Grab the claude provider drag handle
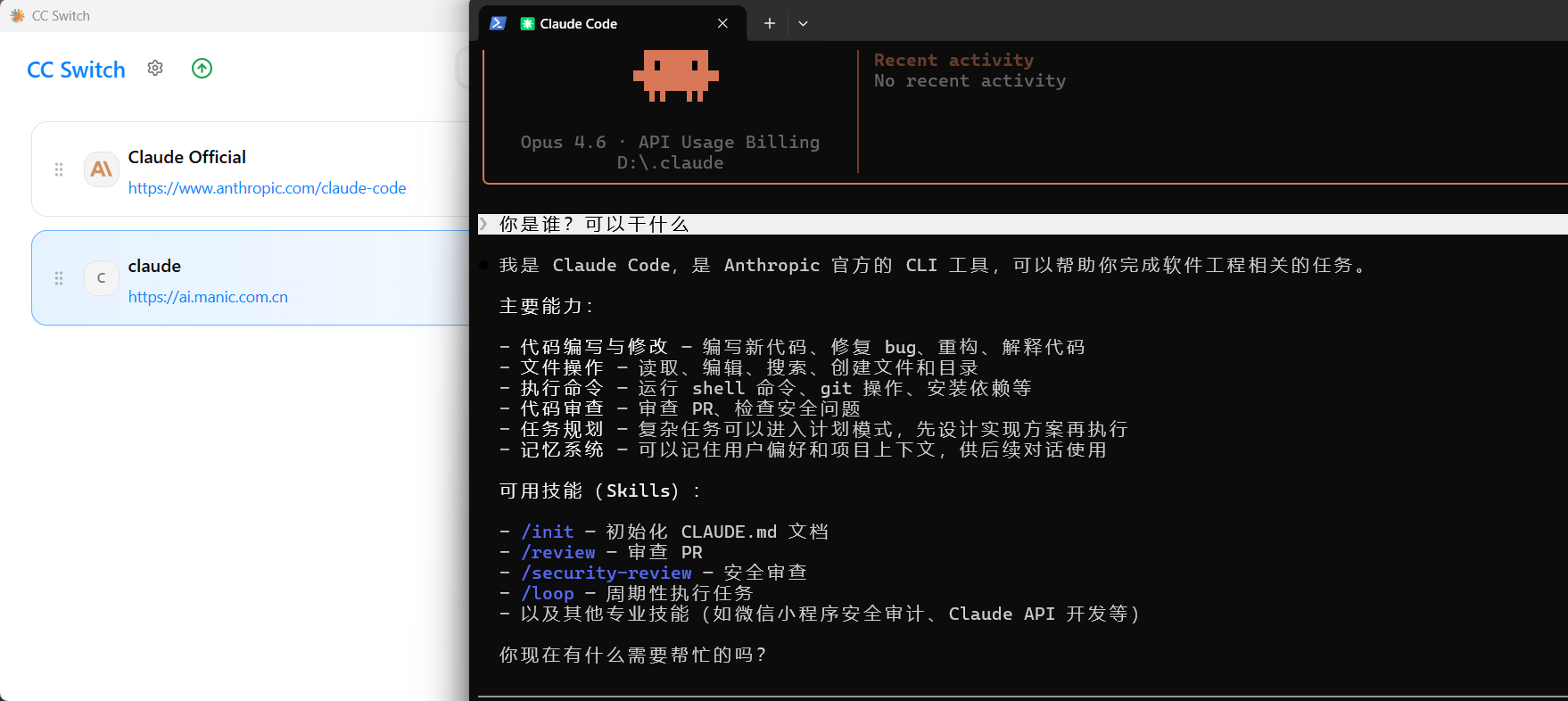1568x701 pixels. tap(59, 278)
